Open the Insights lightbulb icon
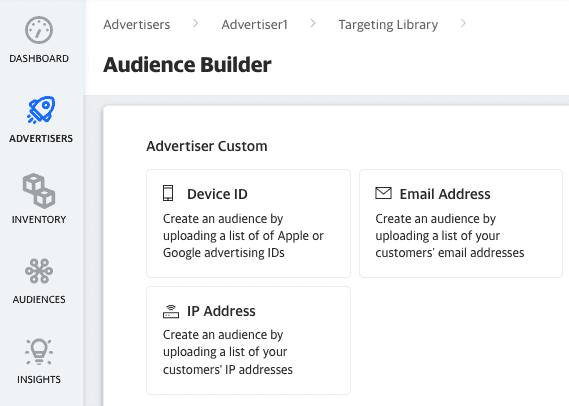 tap(39, 352)
